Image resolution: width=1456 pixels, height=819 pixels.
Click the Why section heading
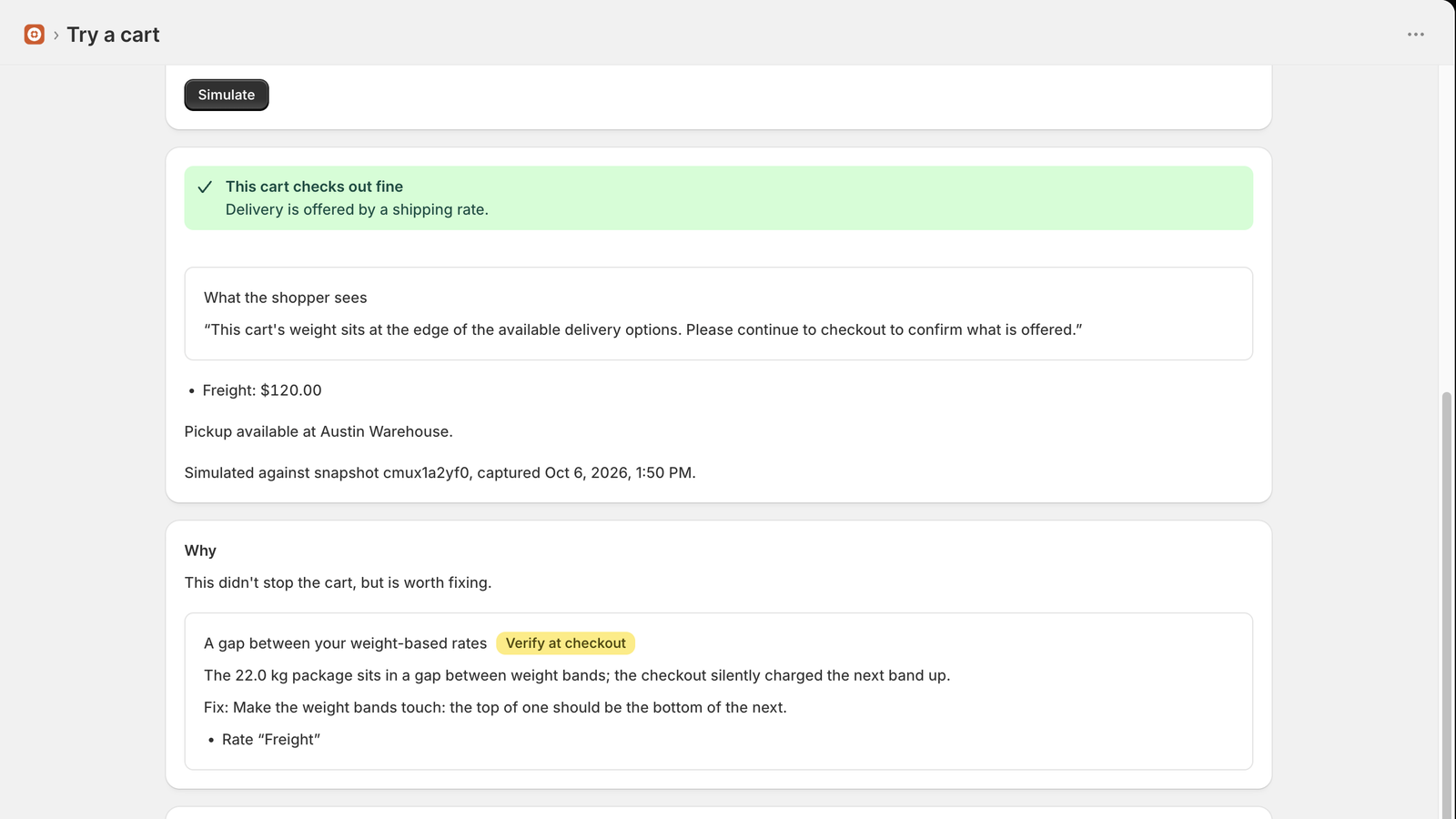(x=200, y=551)
